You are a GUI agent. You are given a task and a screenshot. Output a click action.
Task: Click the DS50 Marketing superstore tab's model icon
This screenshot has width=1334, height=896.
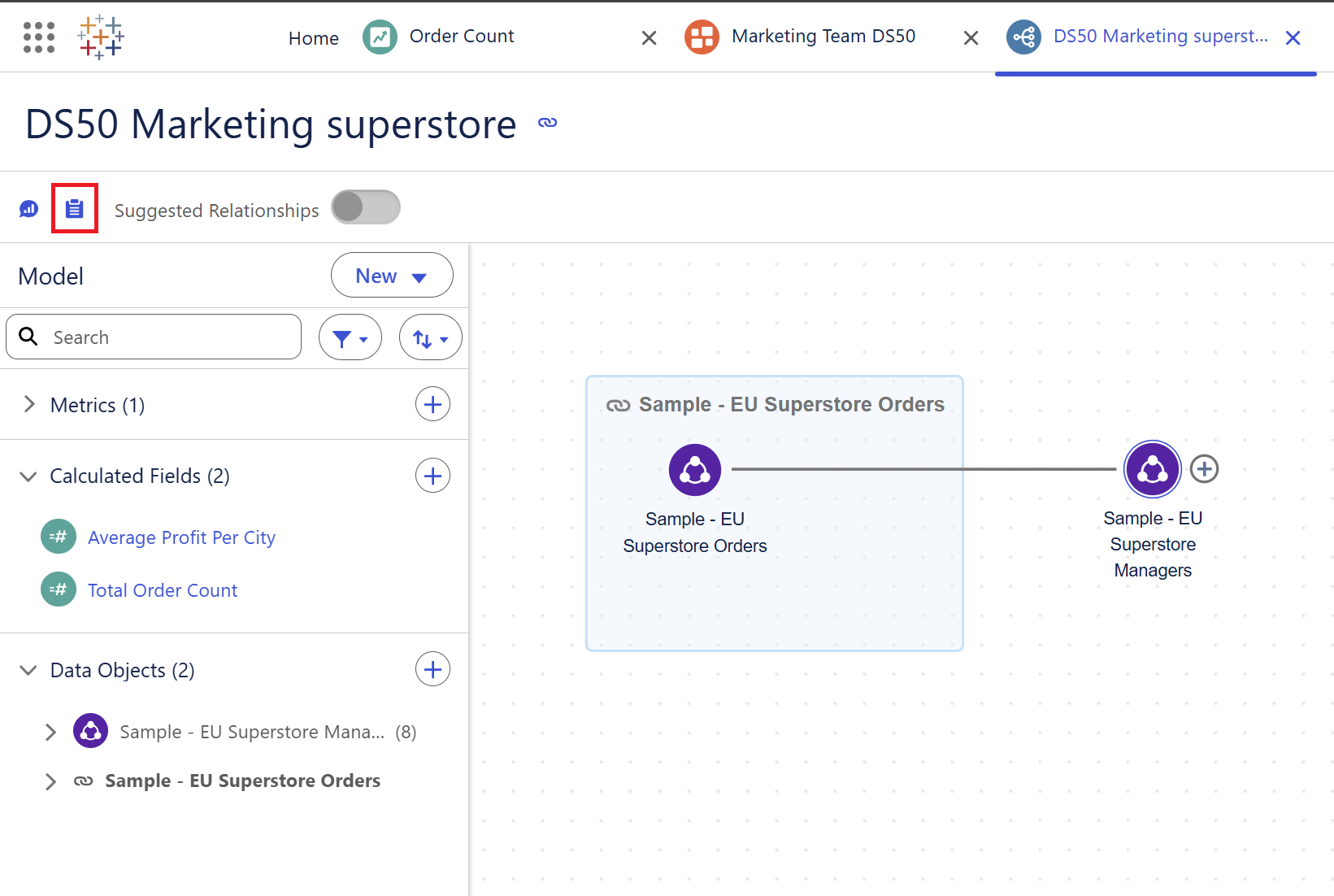point(1023,37)
